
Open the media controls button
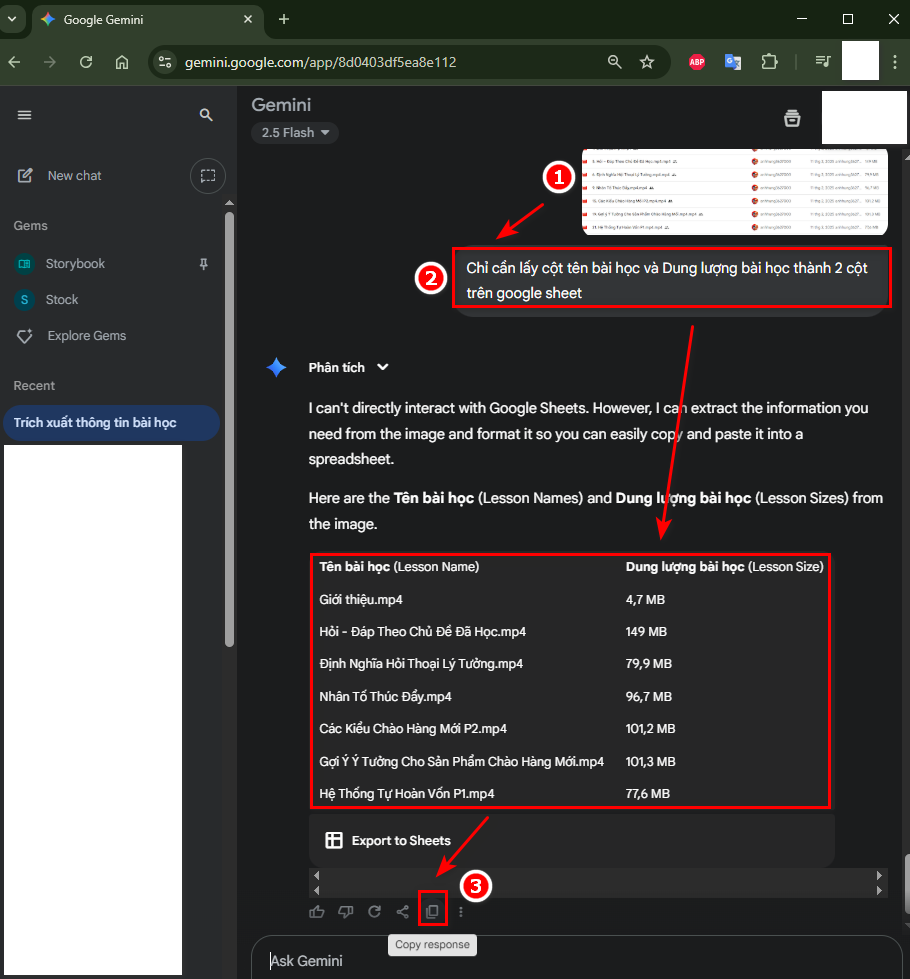[823, 61]
